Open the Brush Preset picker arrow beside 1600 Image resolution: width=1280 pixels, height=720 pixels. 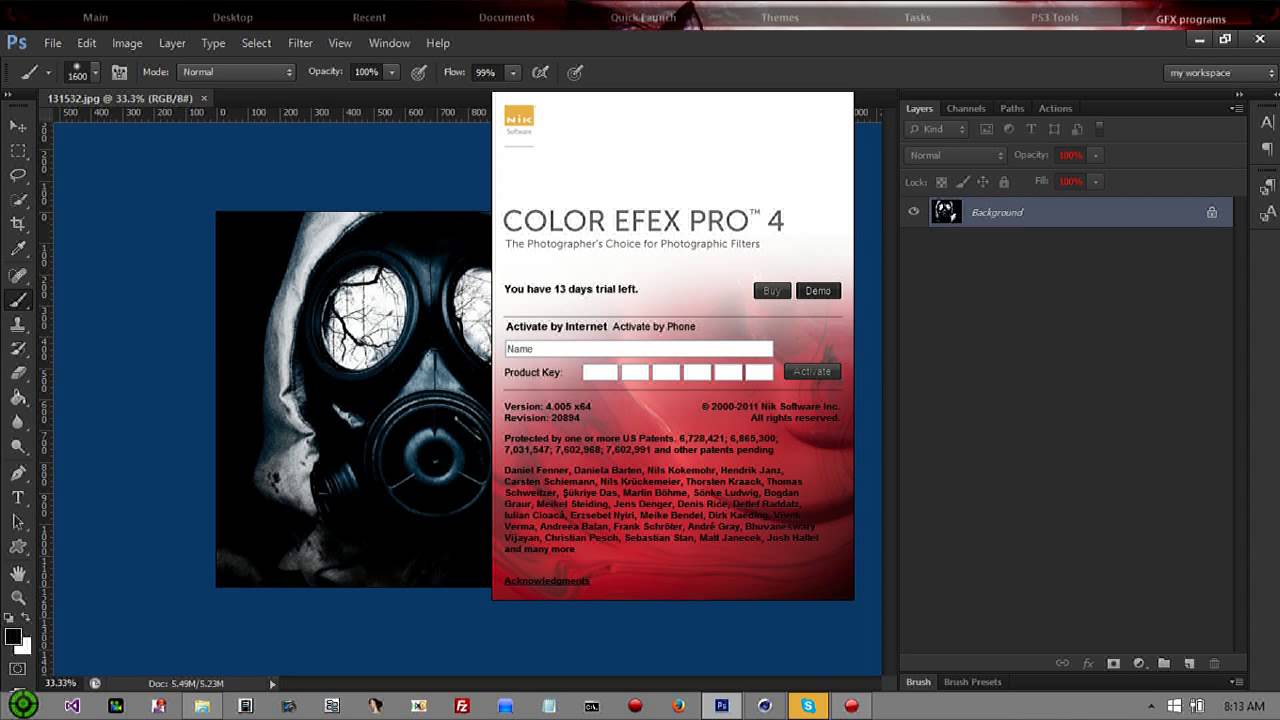point(95,72)
